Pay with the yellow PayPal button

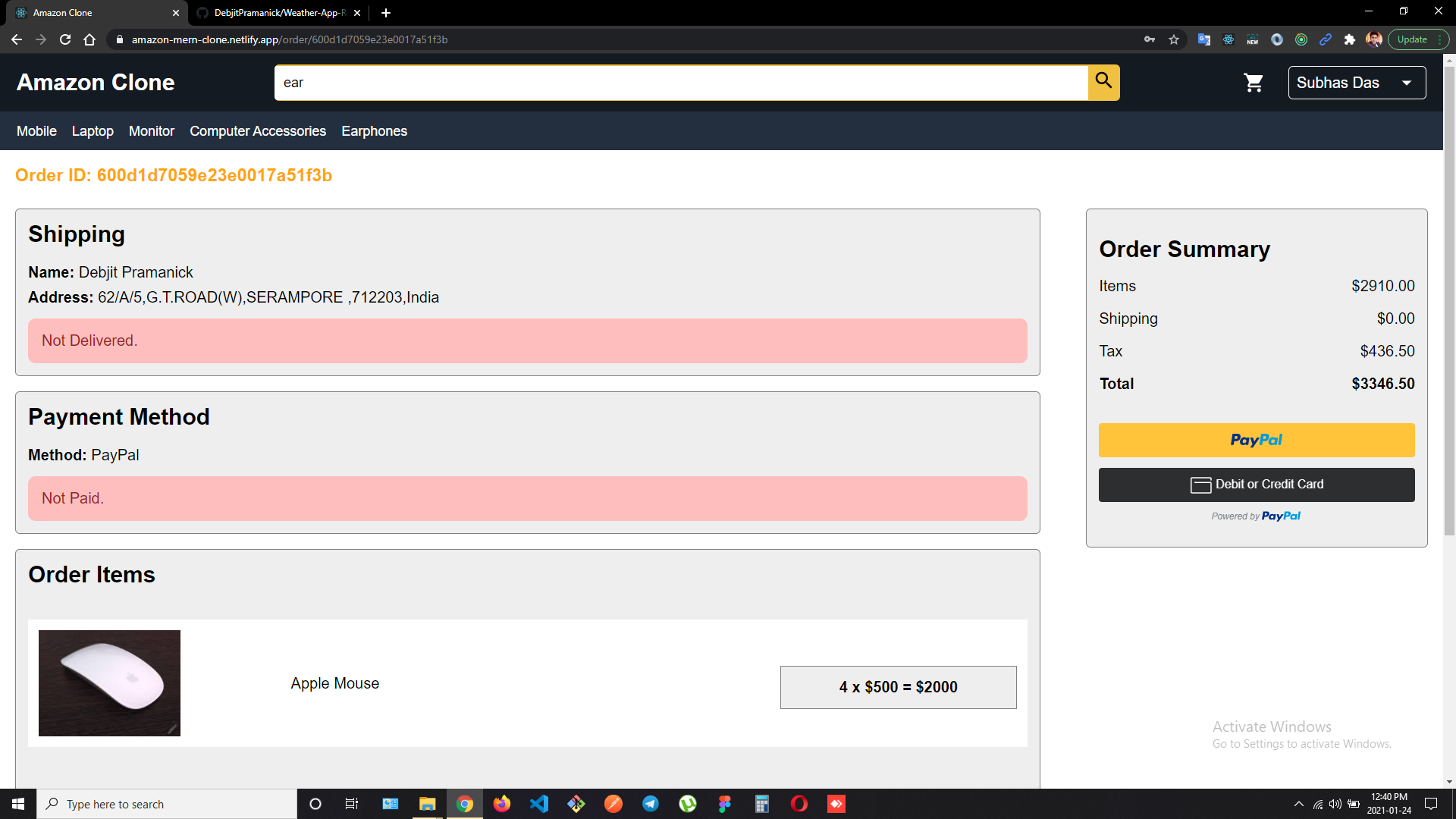click(1256, 440)
